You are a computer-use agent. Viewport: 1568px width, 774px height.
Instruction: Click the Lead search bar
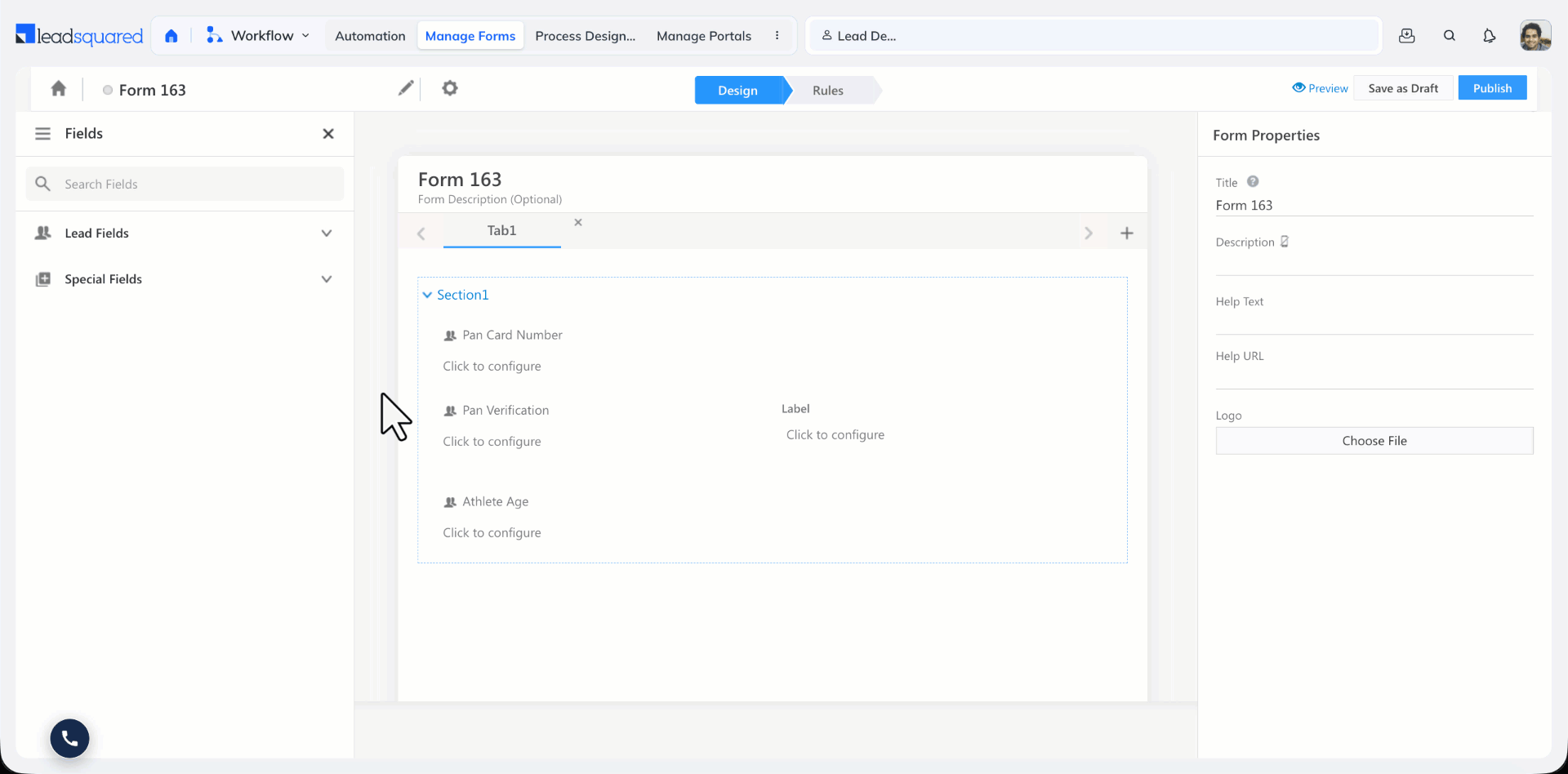point(1094,36)
